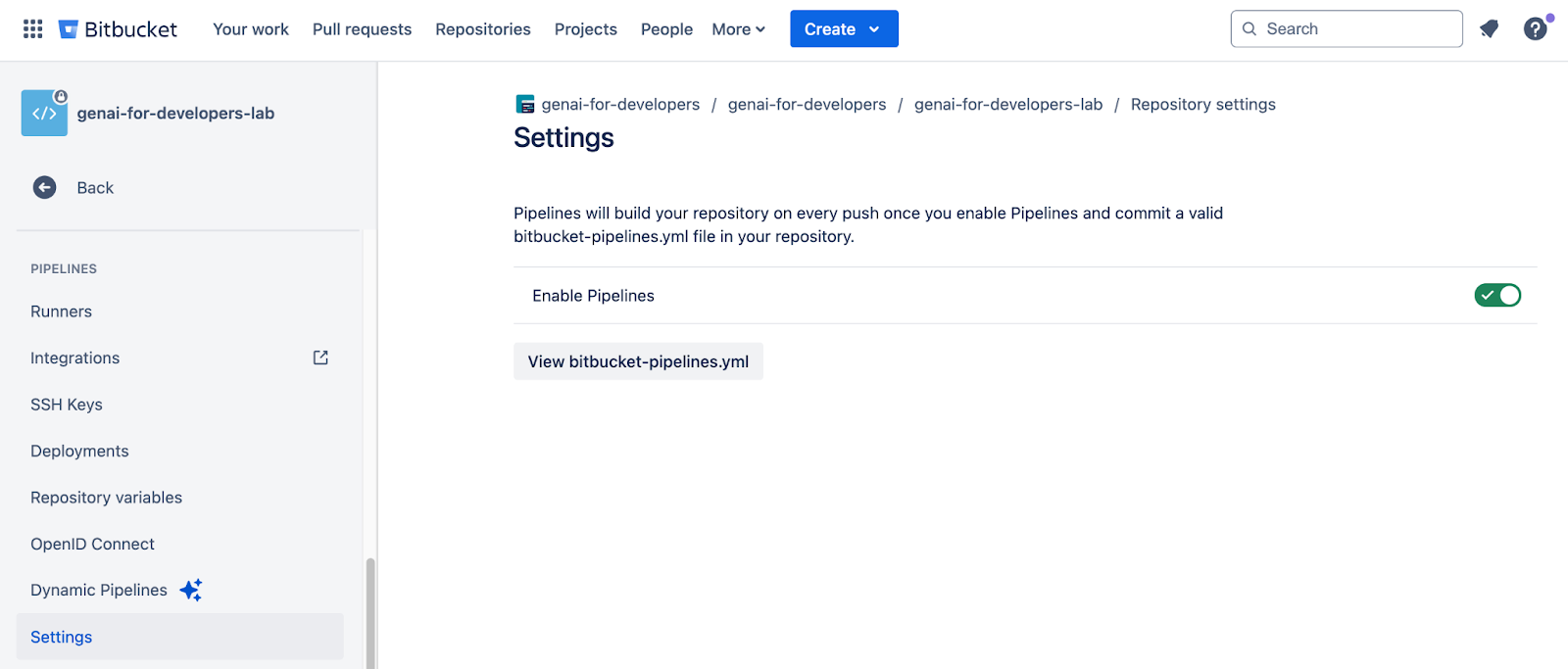Click the sparkle icon next to Dynamic Pipelines

191,590
